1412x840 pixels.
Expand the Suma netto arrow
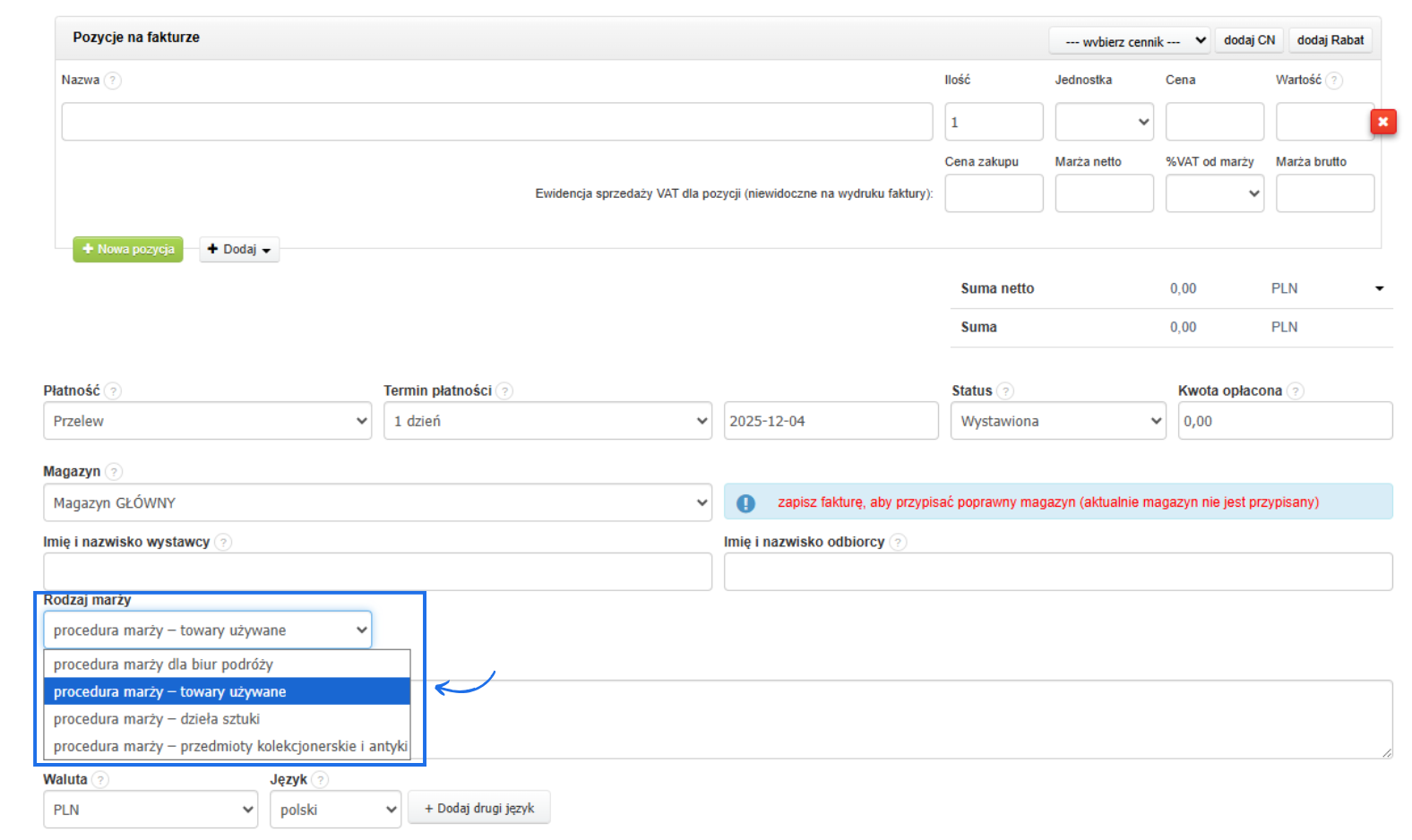click(x=1379, y=288)
